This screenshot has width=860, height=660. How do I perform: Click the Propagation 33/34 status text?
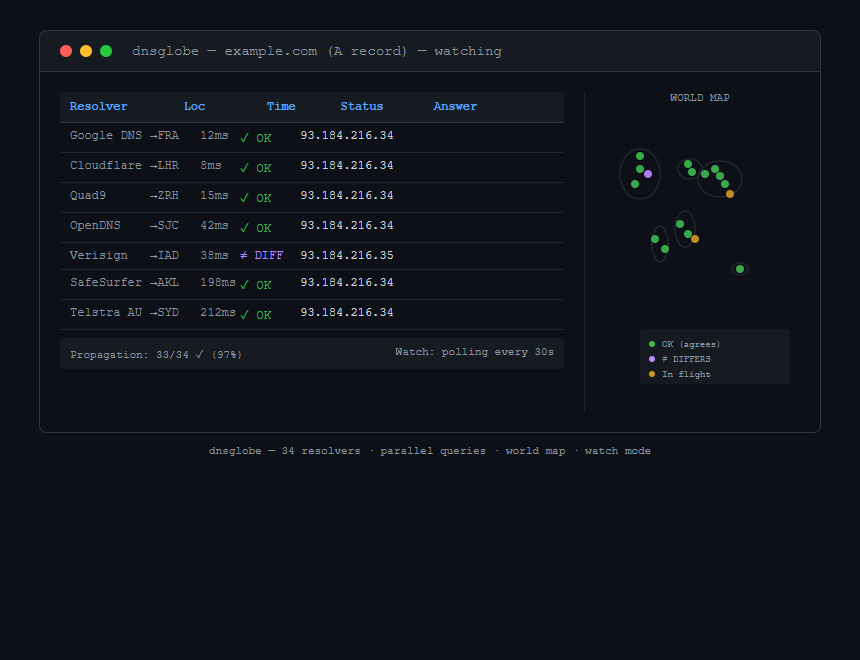(x=156, y=354)
